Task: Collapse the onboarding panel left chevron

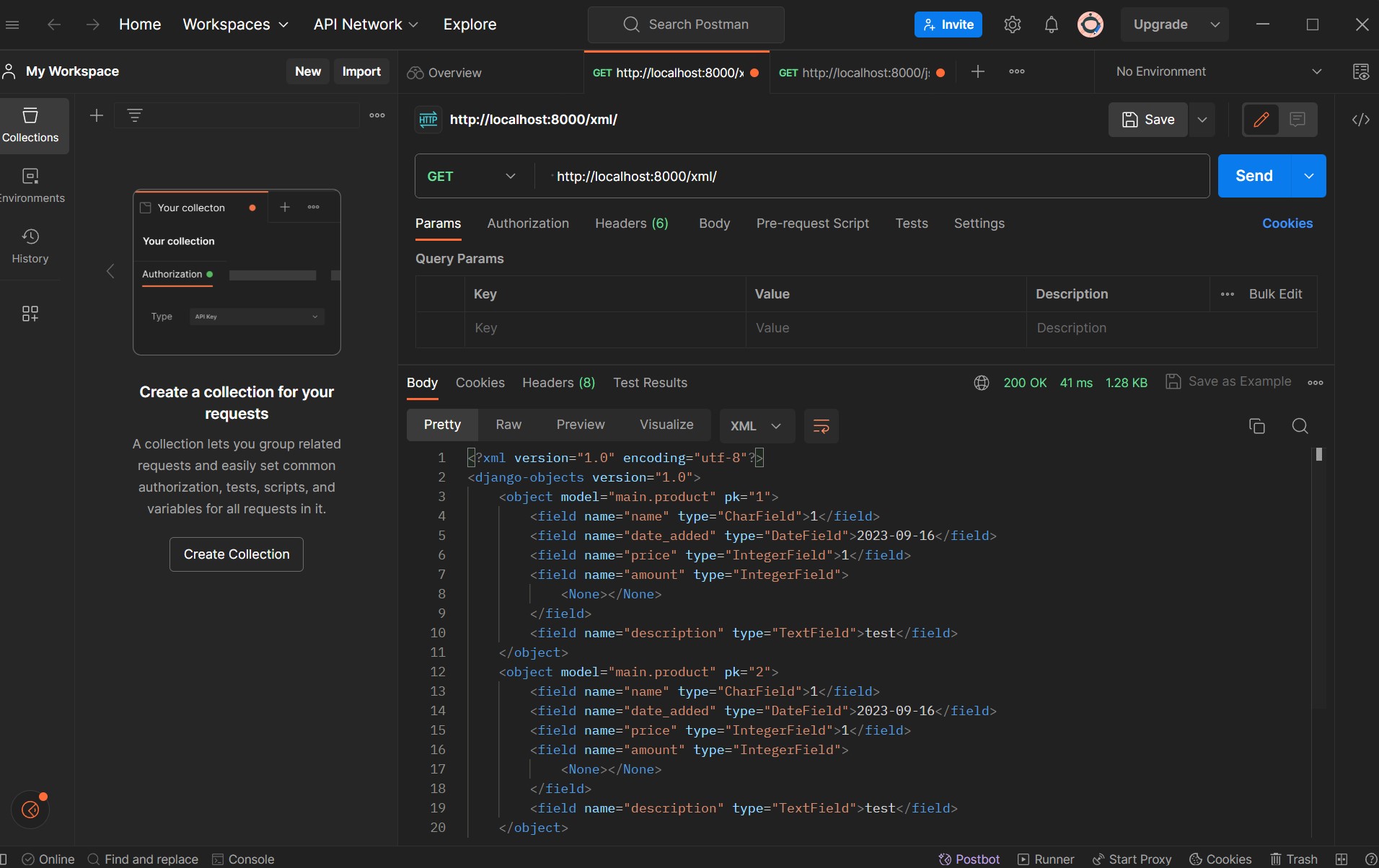Action: [110, 271]
